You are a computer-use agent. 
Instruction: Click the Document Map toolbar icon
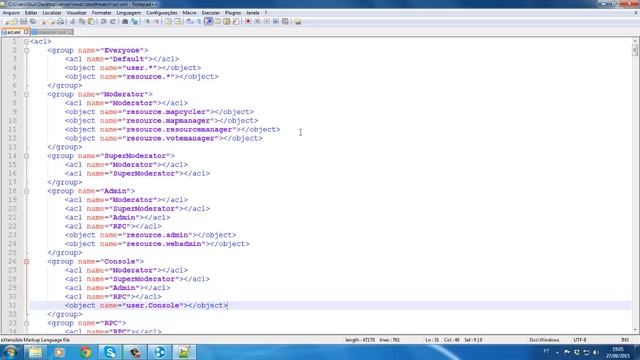(x=227, y=21)
